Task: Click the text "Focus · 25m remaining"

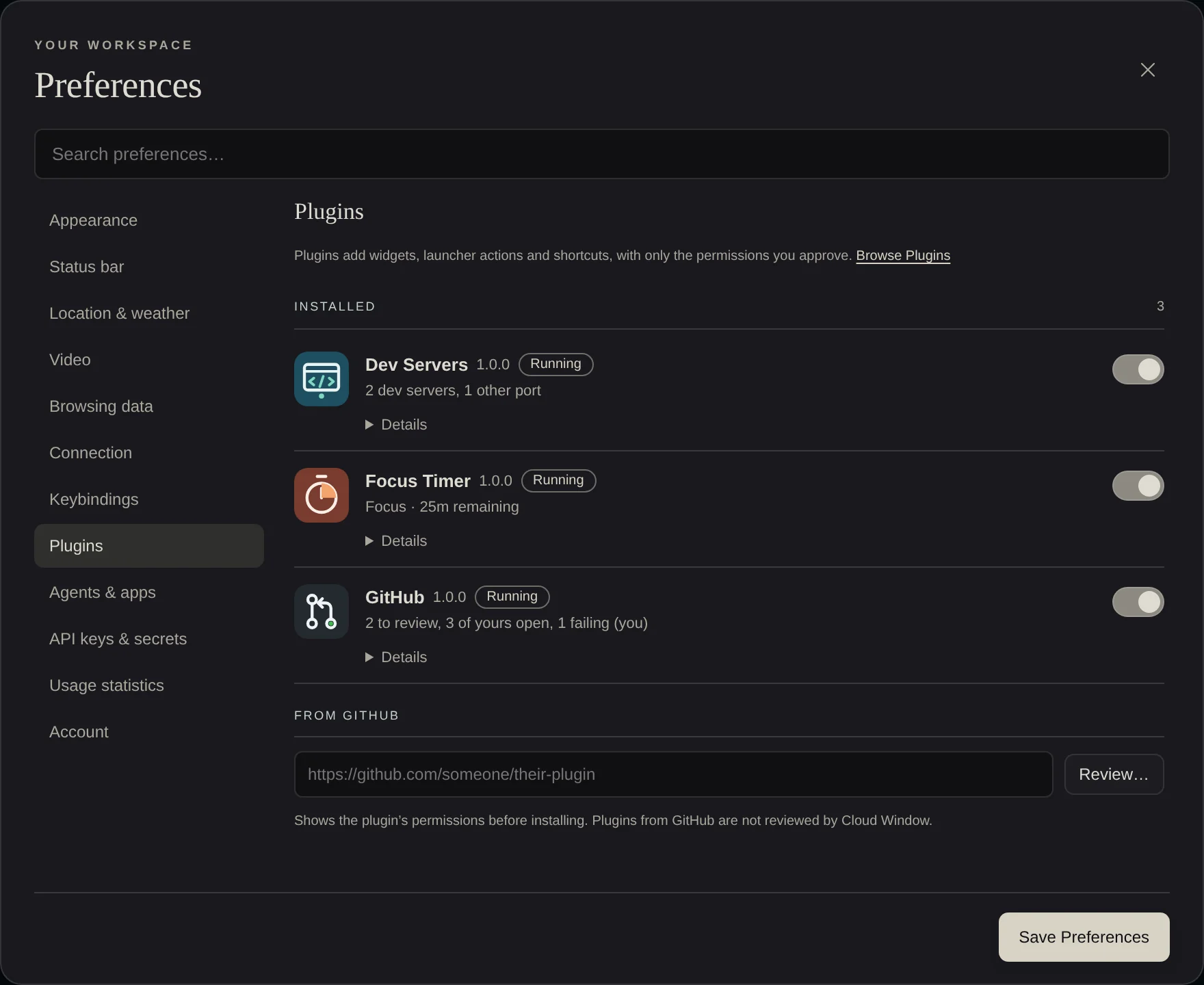Action: [x=442, y=507]
